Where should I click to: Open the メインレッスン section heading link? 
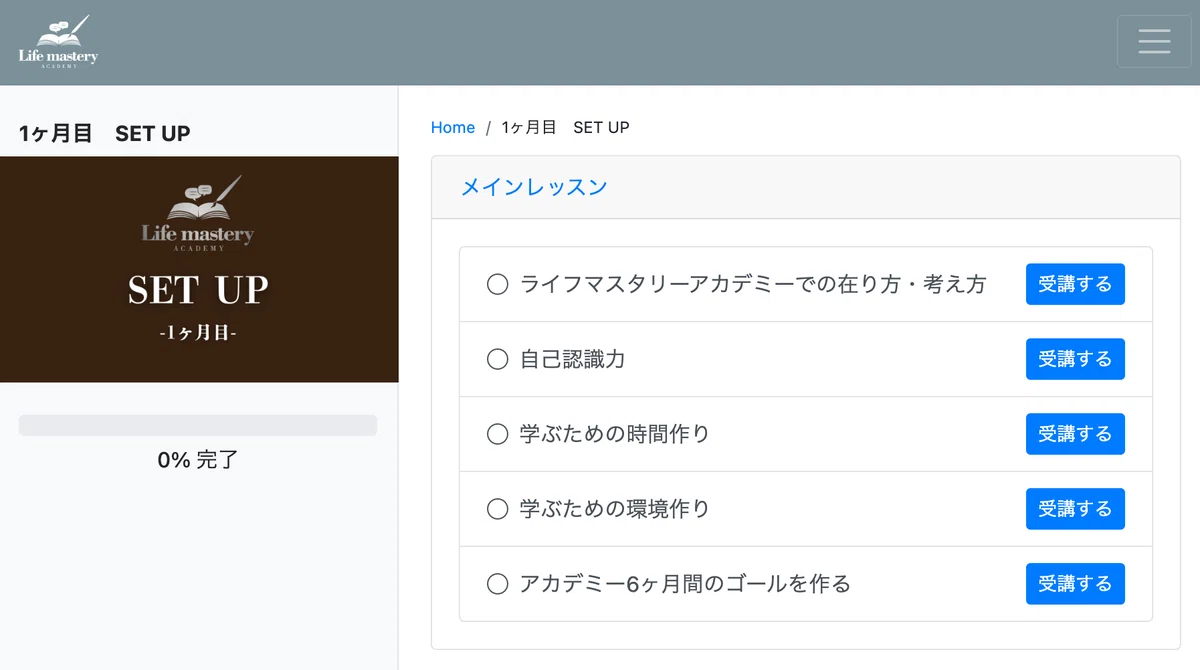(x=534, y=187)
